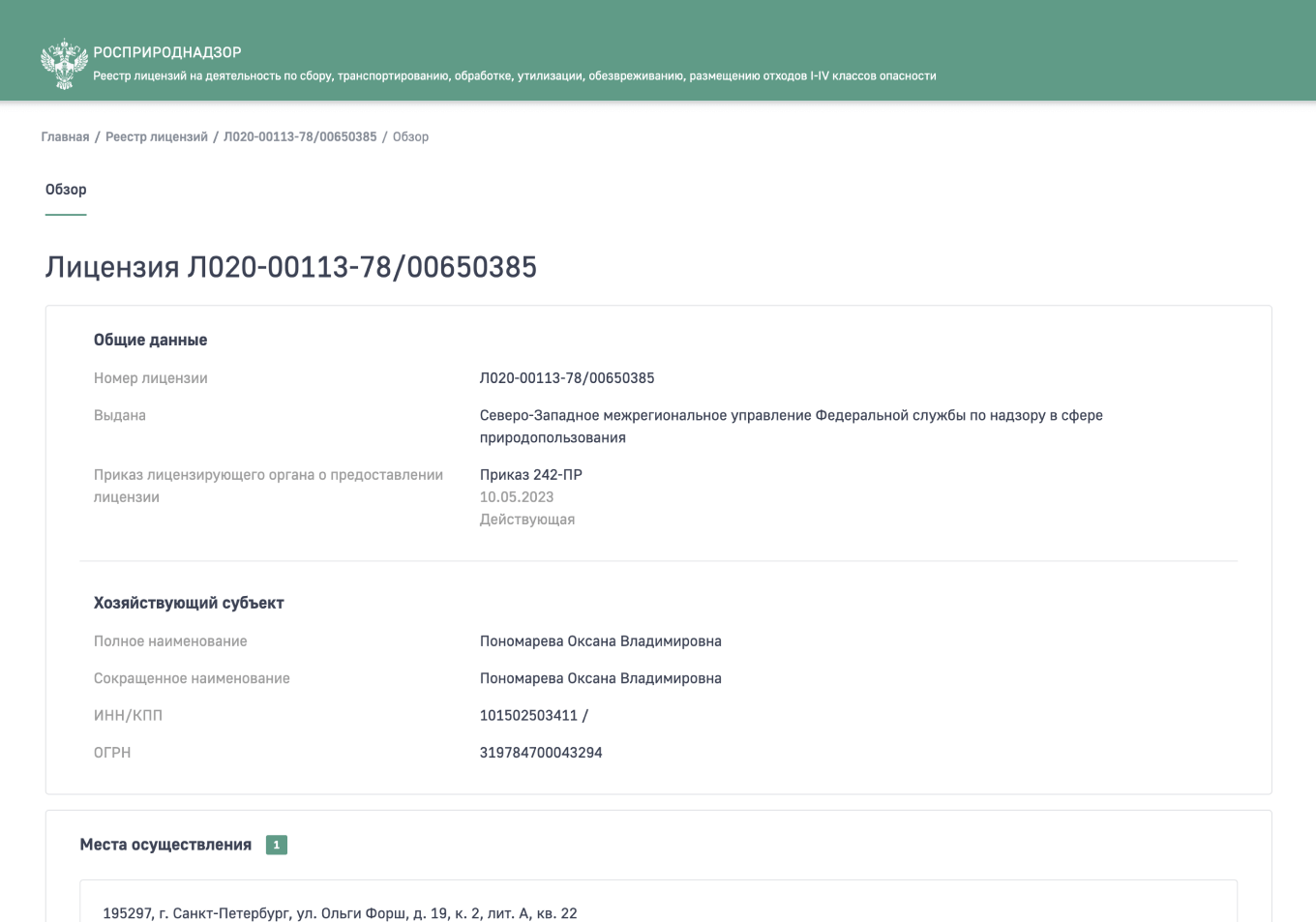This screenshot has width=1316, height=922.
Task: Click breadcrumb Л020-00113-78/00650385
Action: tap(300, 136)
